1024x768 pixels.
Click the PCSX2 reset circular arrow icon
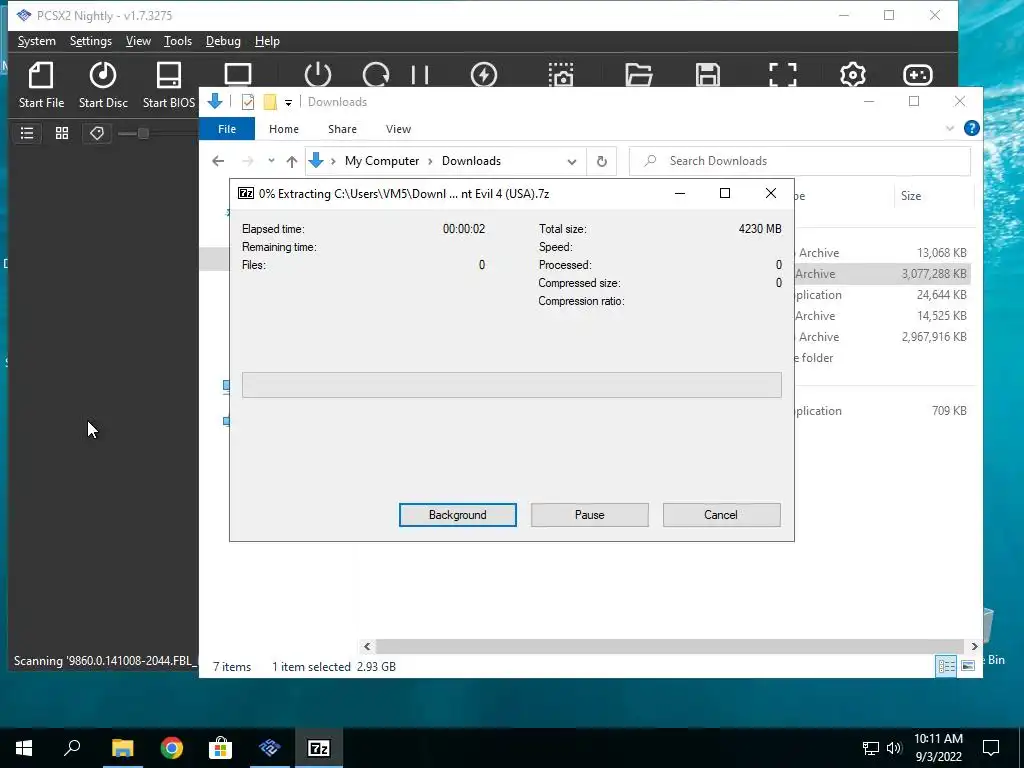pos(376,74)
